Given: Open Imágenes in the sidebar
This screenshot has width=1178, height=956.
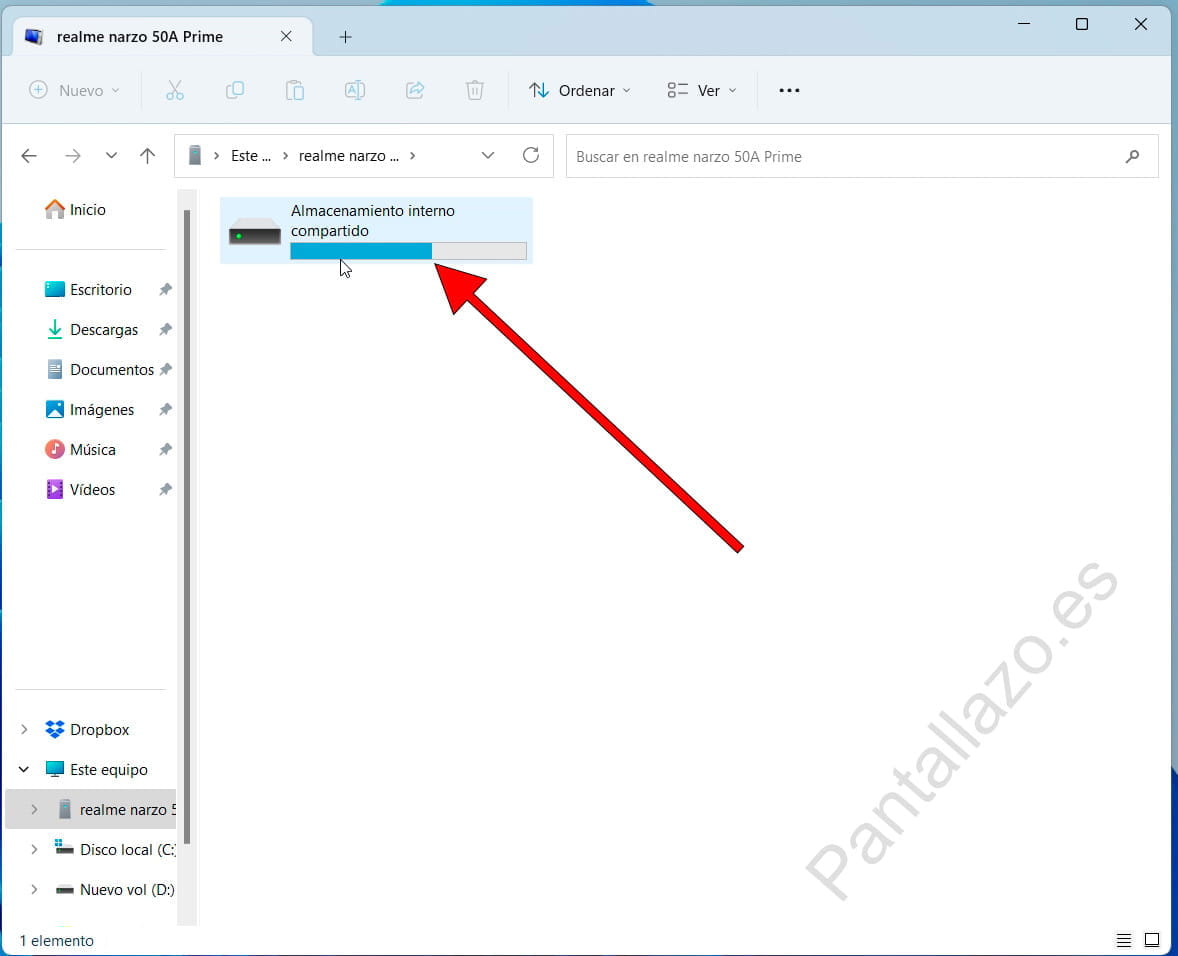Looking at the screenshot, I should tap(89, 409).
